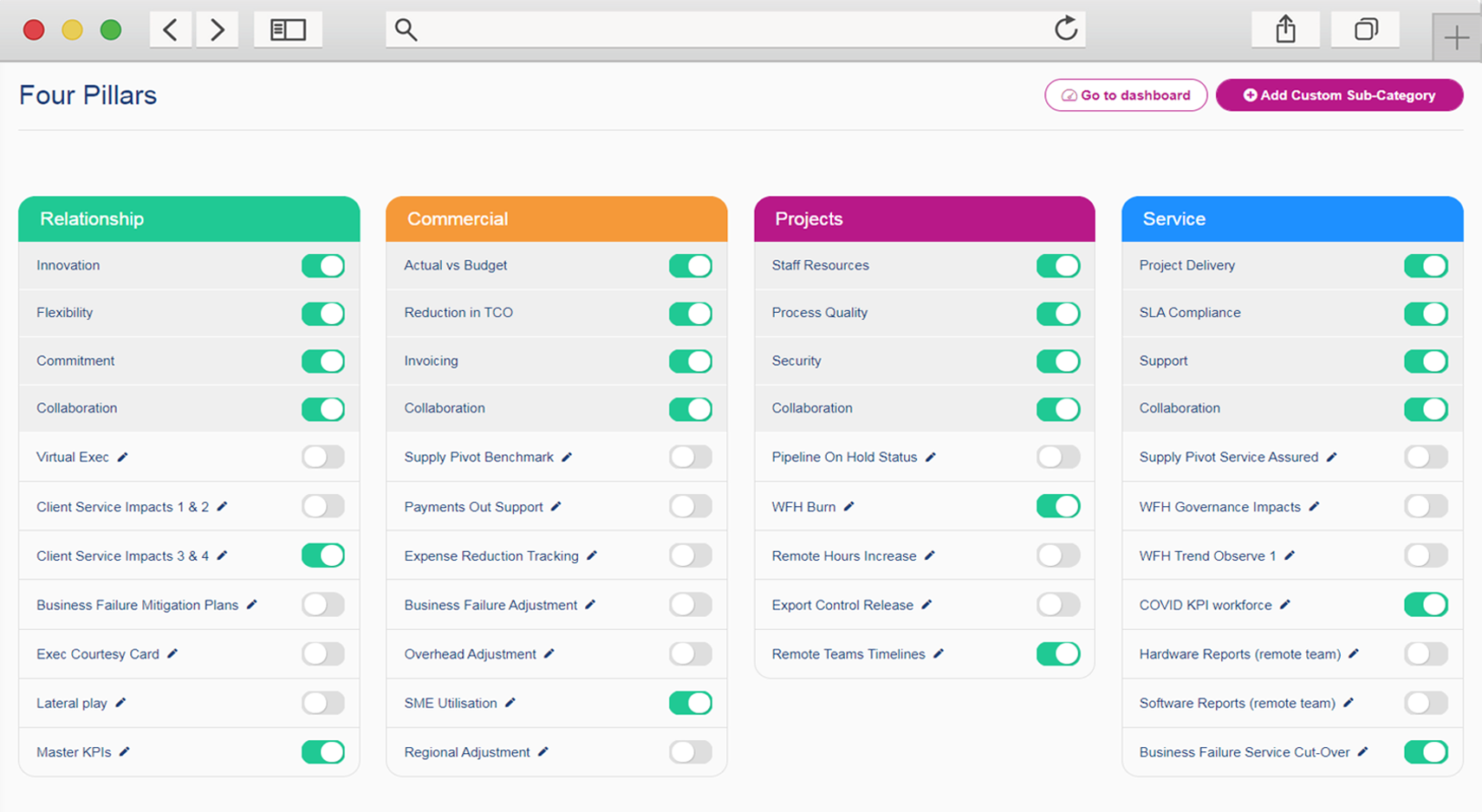Click Add Custom Sub-Category button
The image size is (1482, 812).
click(1339, 95)
